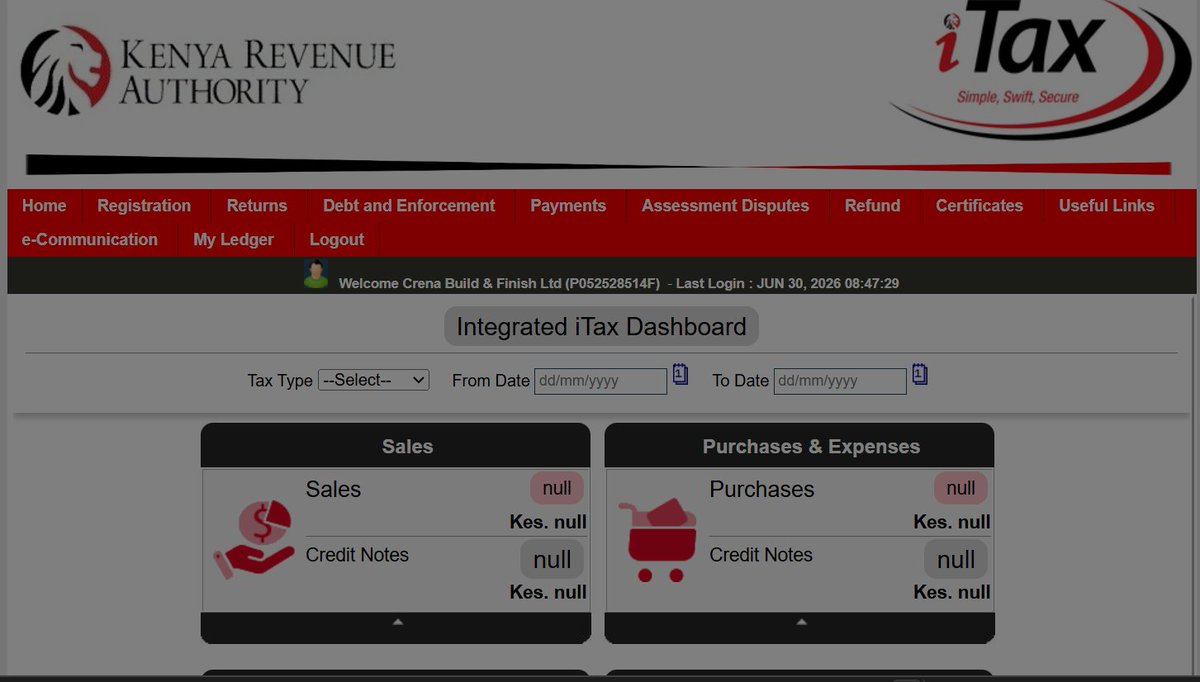The height and width of the screenshot is (682, 1200).
Task: Click the Kenya Revenue Authority lion logo
Action: [66, 70]
